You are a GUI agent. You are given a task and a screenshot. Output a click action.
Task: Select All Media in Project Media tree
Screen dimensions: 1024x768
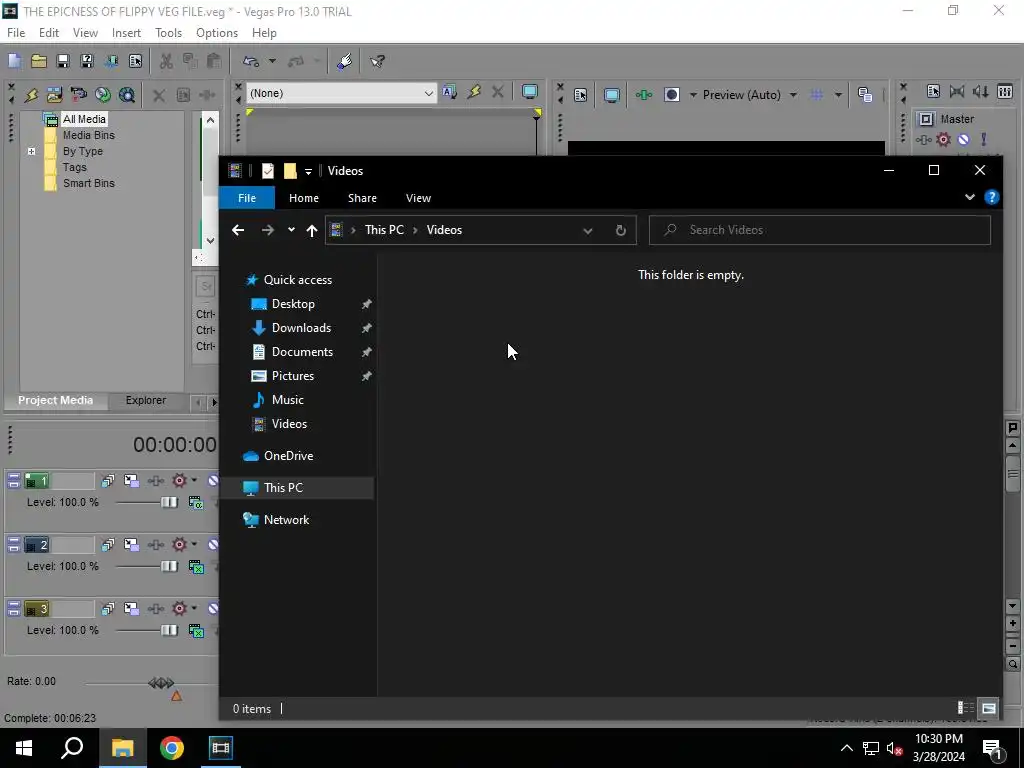coord(84,119)
